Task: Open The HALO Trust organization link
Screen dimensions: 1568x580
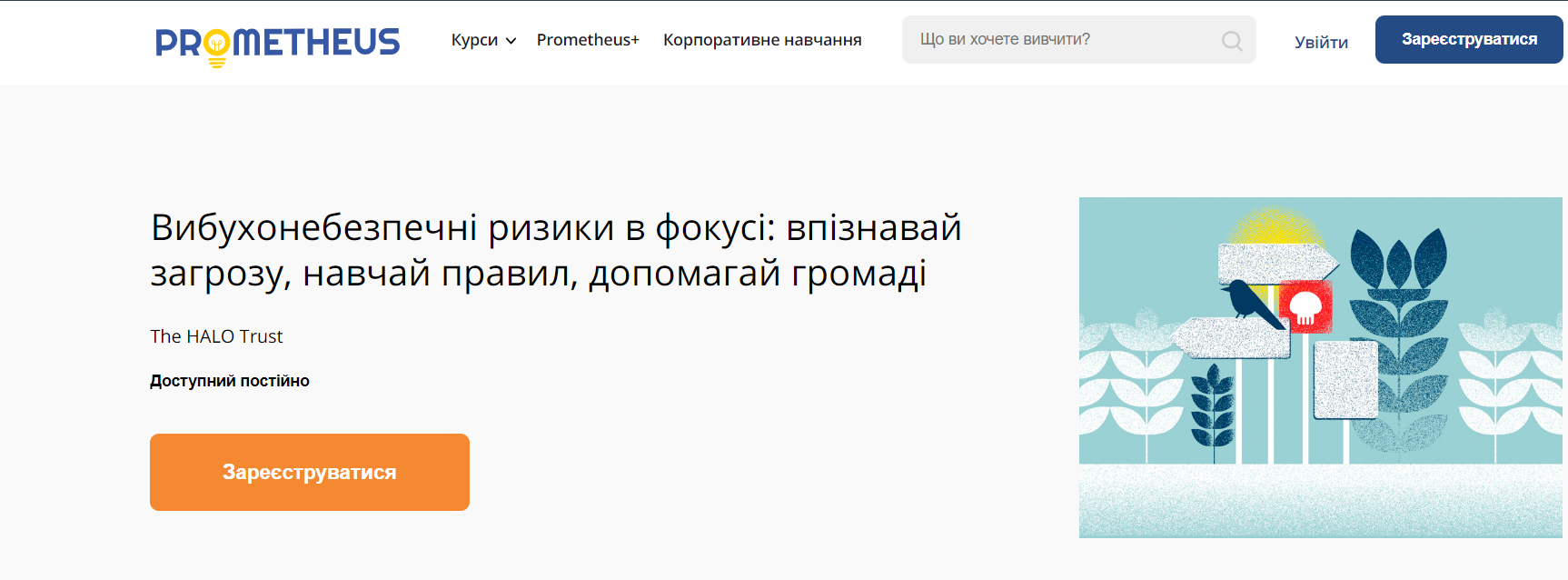Action: pos(216,336)
